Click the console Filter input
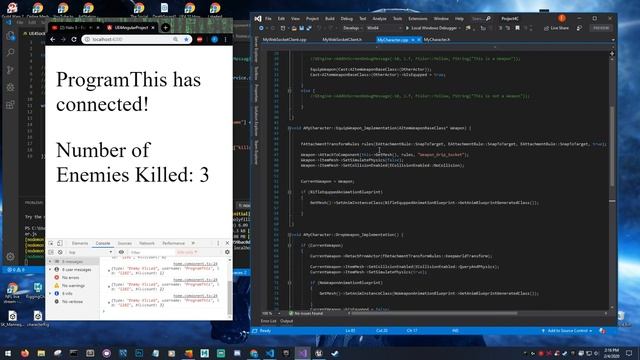Image resolution: width=640 pixels, height=360 pixels. (x=151, y=252)
